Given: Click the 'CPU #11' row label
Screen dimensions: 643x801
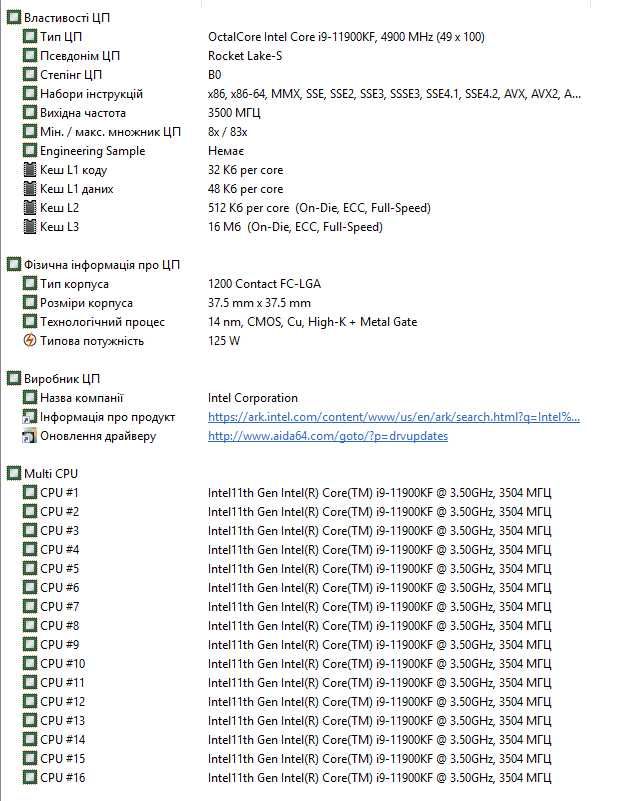Looking at the screenshot, I should coord(62,682).
